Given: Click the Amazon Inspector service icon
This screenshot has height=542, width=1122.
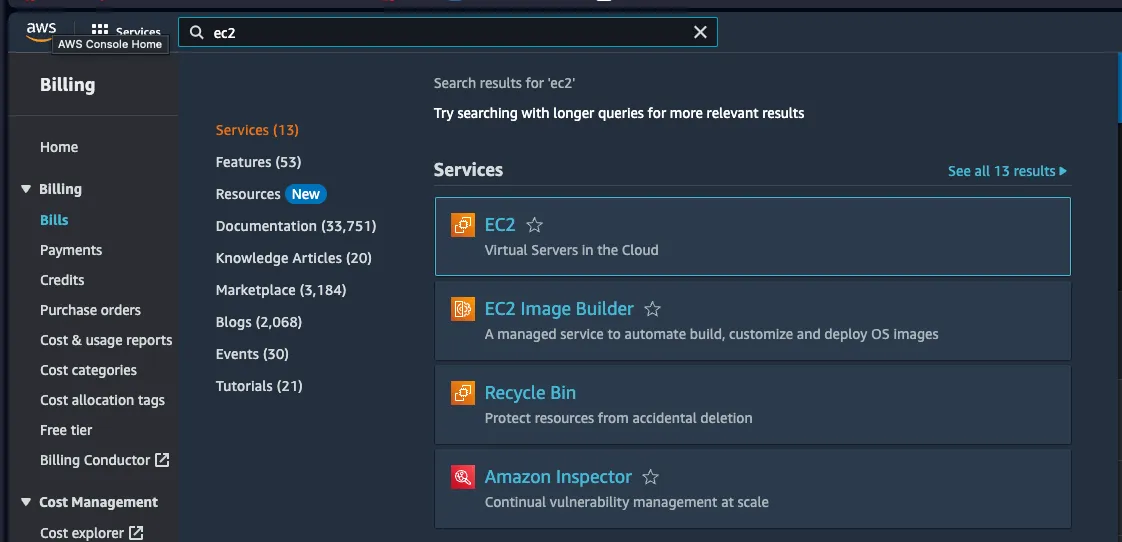Looking at the screenshot, I should 463,477.
